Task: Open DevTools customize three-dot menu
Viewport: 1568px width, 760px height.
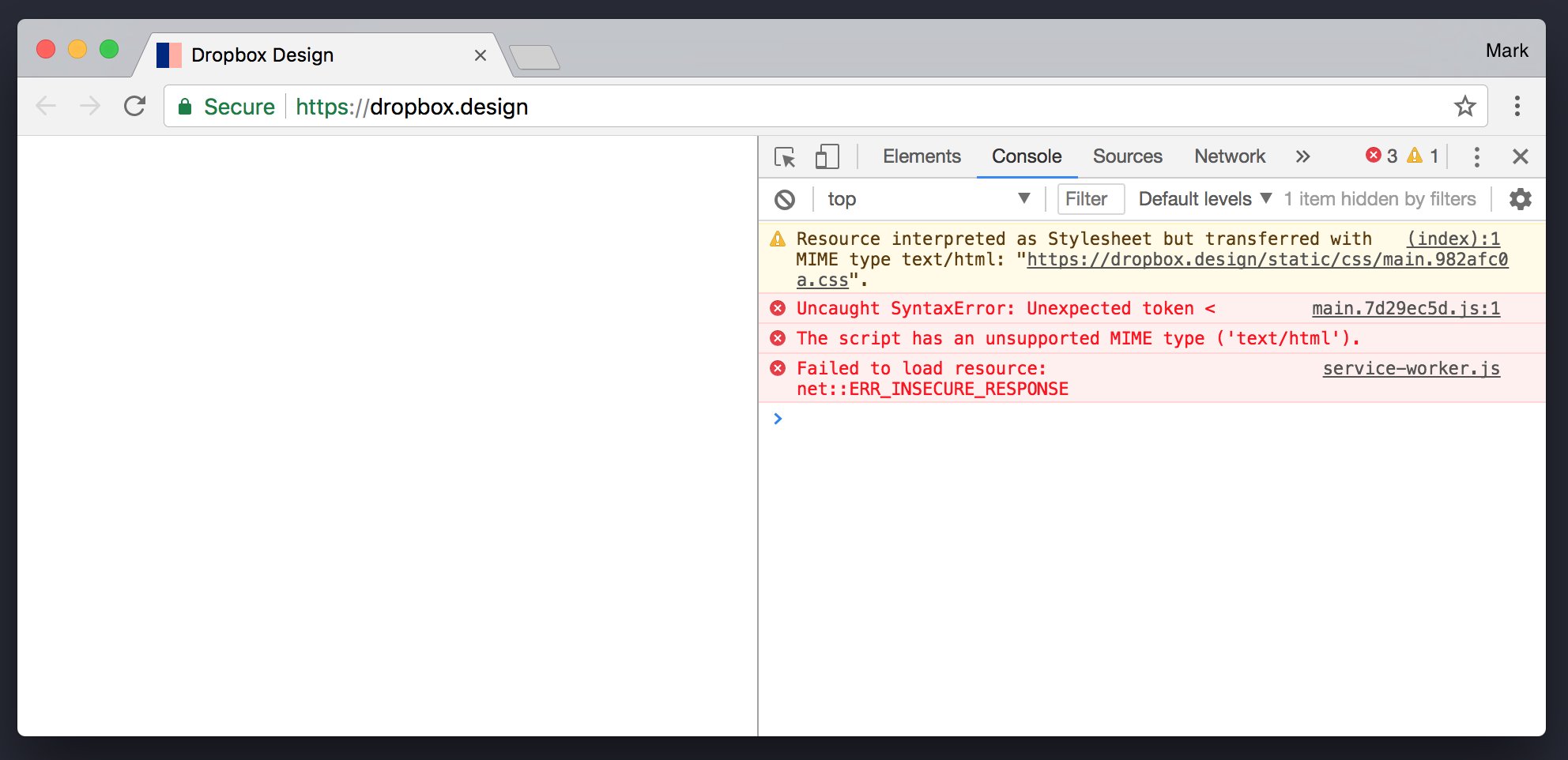Action: [1476, 156]
